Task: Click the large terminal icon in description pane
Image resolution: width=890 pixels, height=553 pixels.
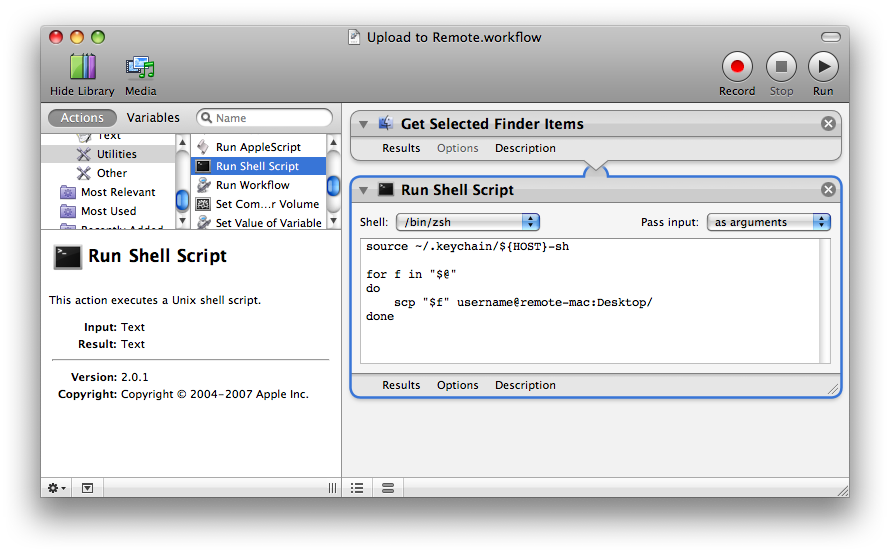Action: [x=68, y=257]
